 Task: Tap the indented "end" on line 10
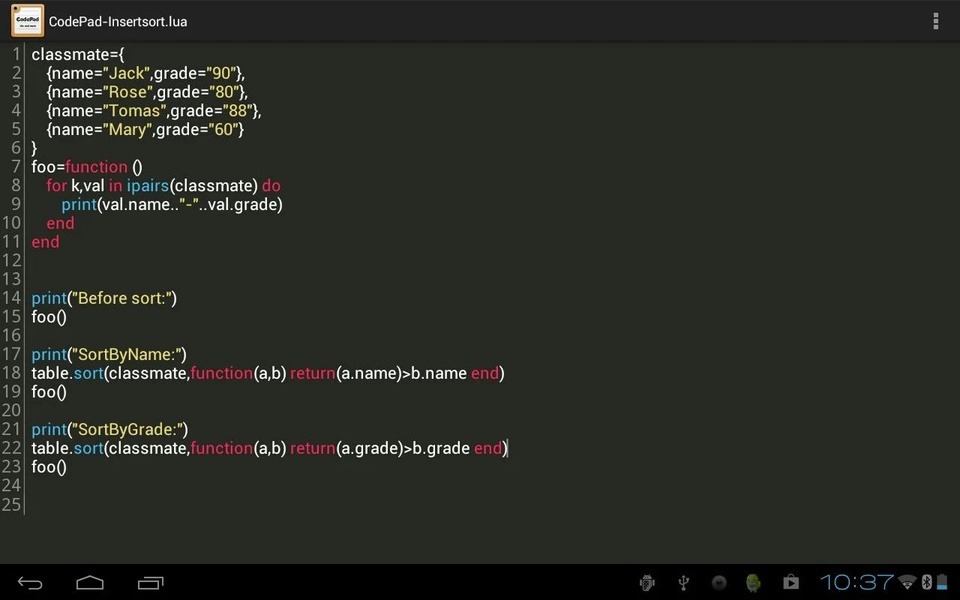tap(60, 223)
